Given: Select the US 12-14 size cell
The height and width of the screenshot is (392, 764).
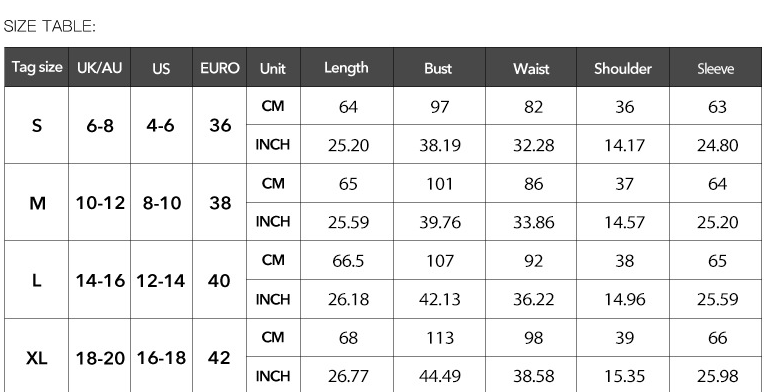Looking at the screenshot, I should pos(161,280).
